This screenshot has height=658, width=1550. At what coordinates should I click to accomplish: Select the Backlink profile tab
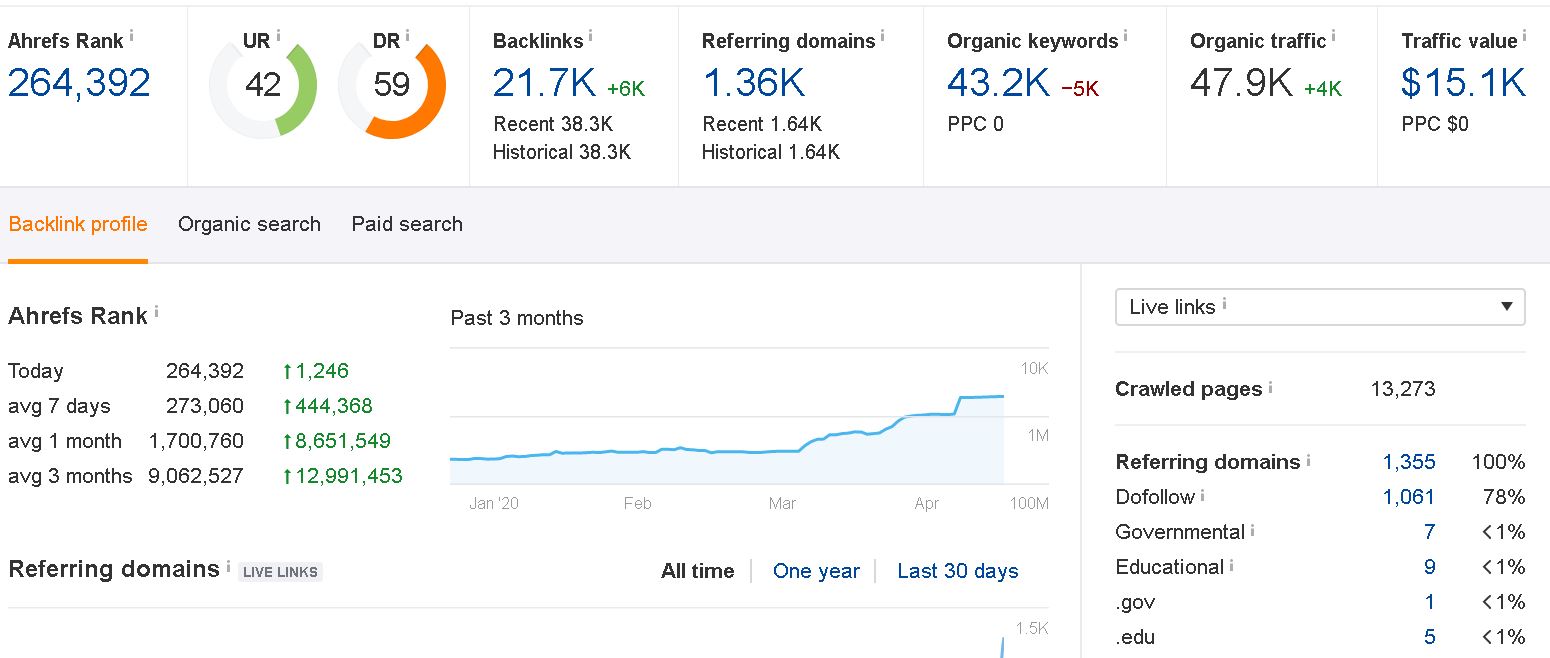(x=78, y=224)
